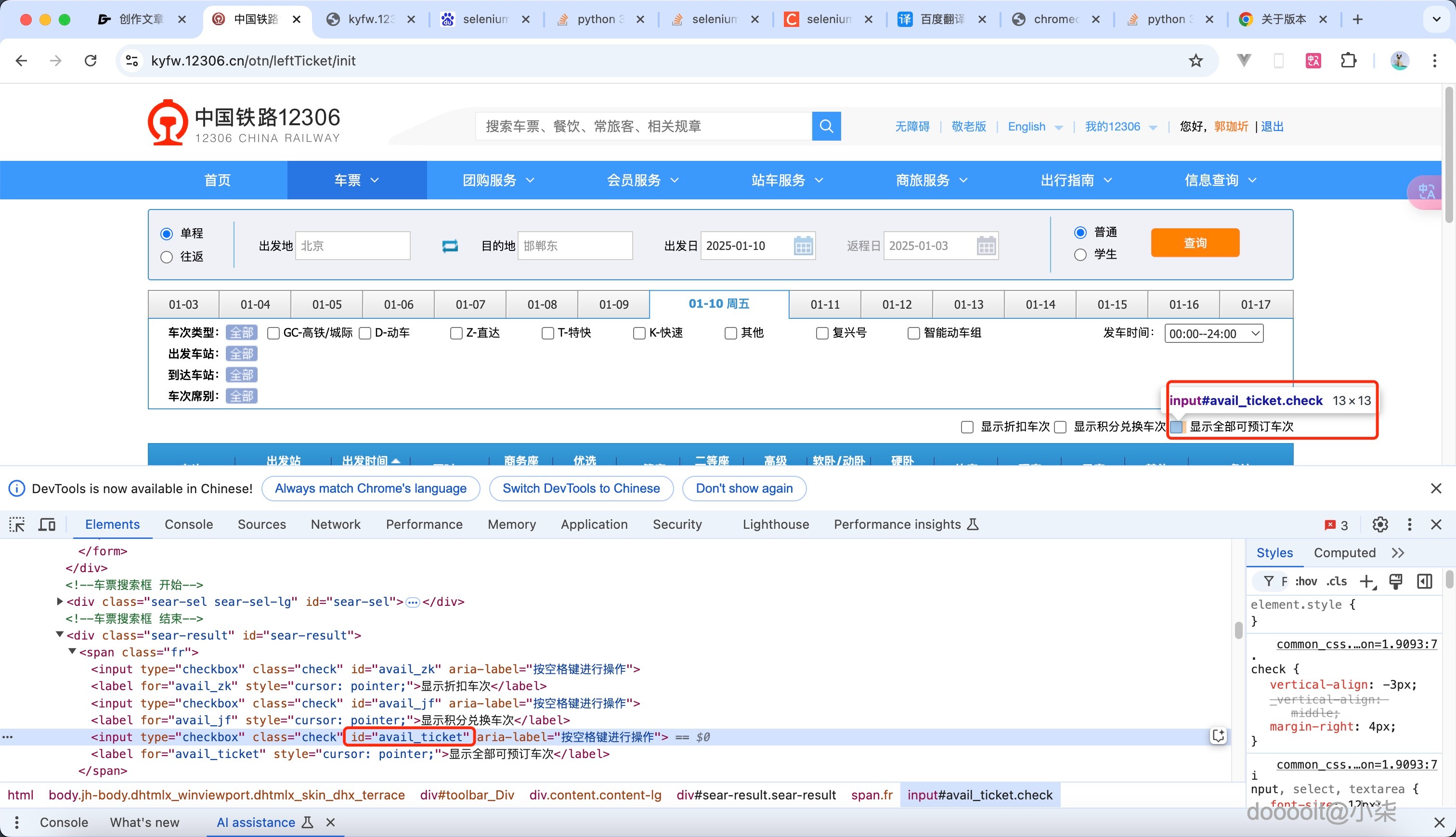This screenshot has width=1456, height=837.
Task: Enable the GC-高铁/城际 checkbox
Action: pyautogui.click(x=273, y=333)
